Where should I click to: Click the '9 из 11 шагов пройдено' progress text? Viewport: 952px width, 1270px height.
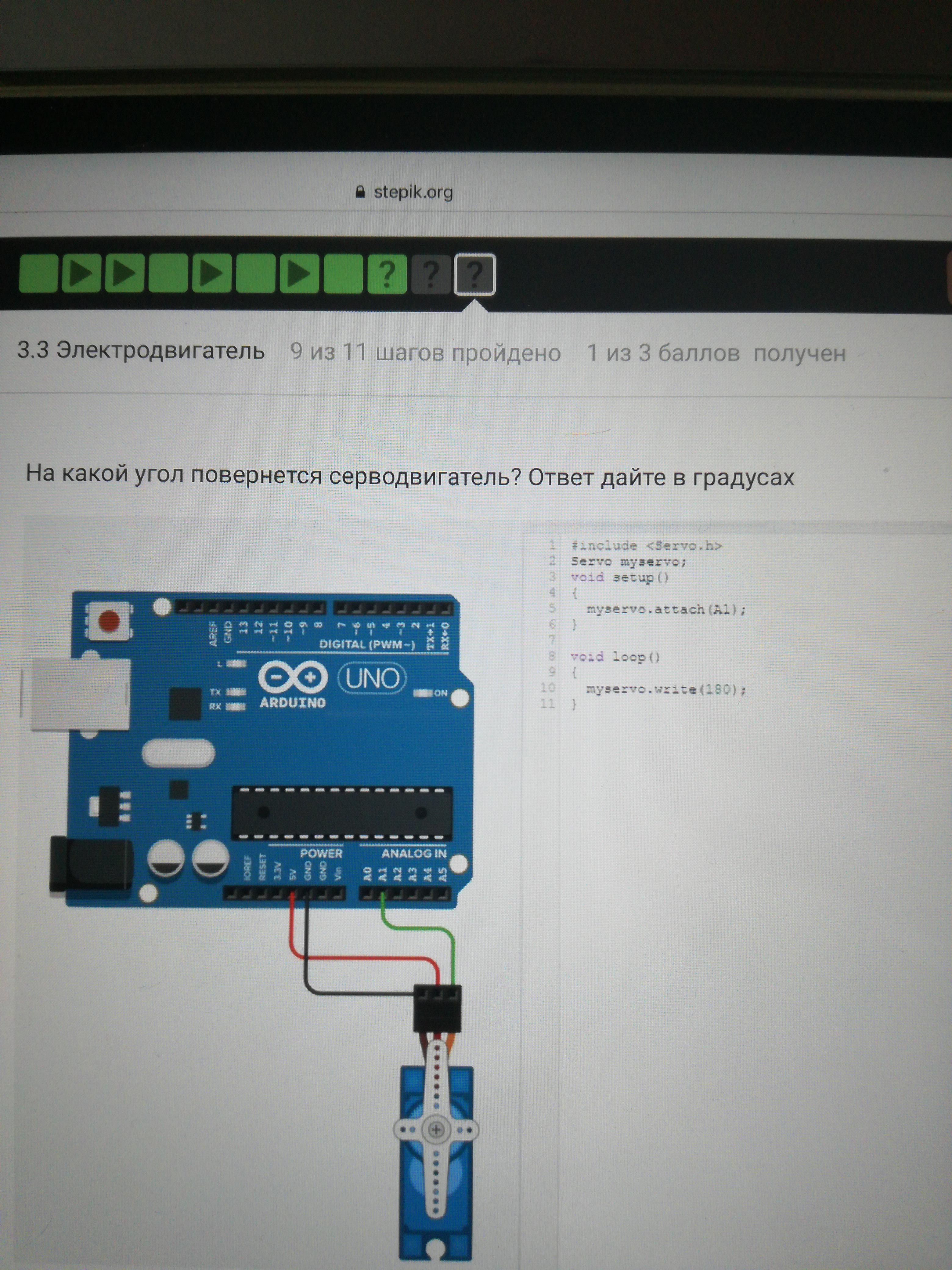[x=425, y=352]
